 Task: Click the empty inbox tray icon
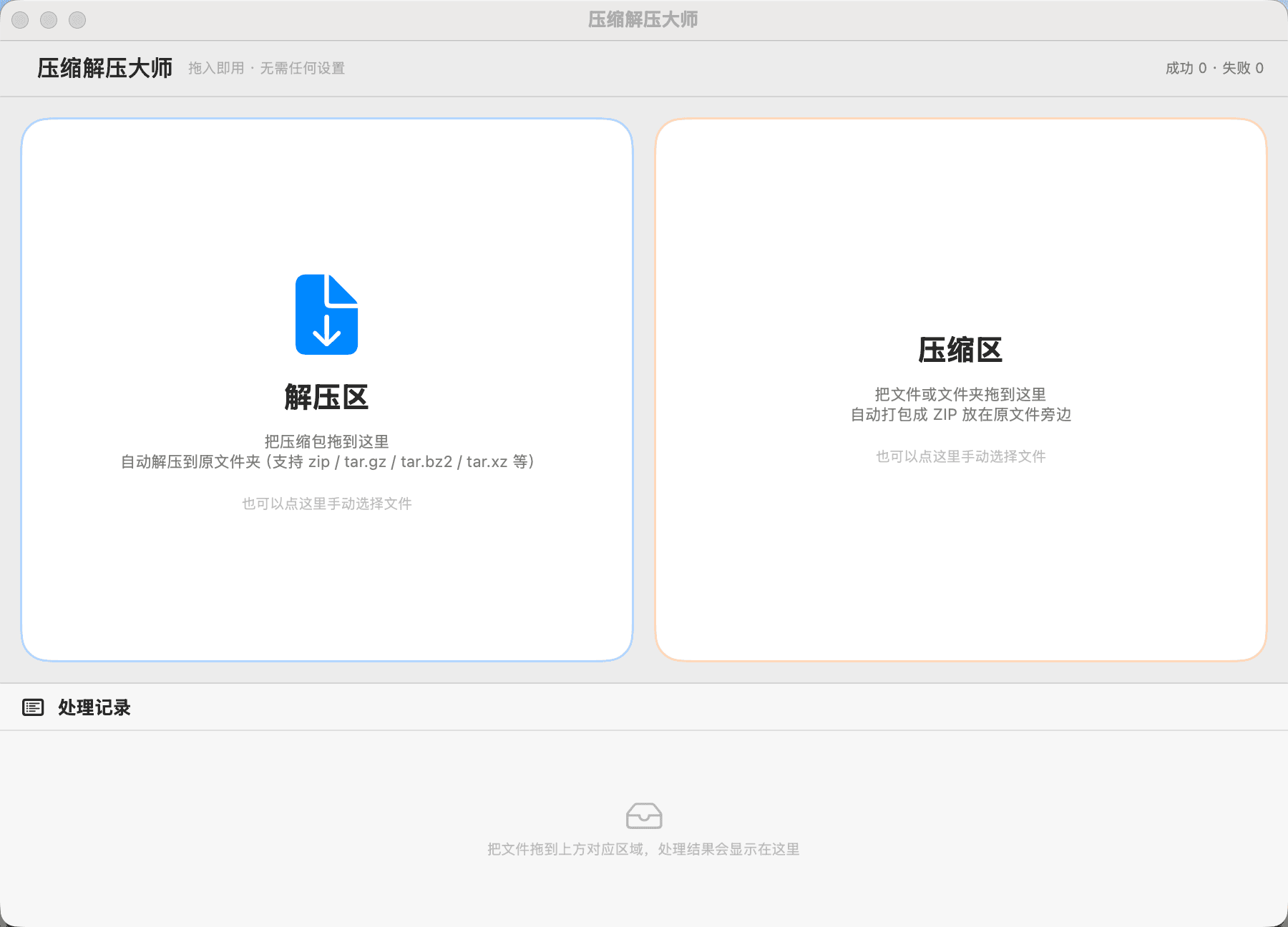pos(644,815)
